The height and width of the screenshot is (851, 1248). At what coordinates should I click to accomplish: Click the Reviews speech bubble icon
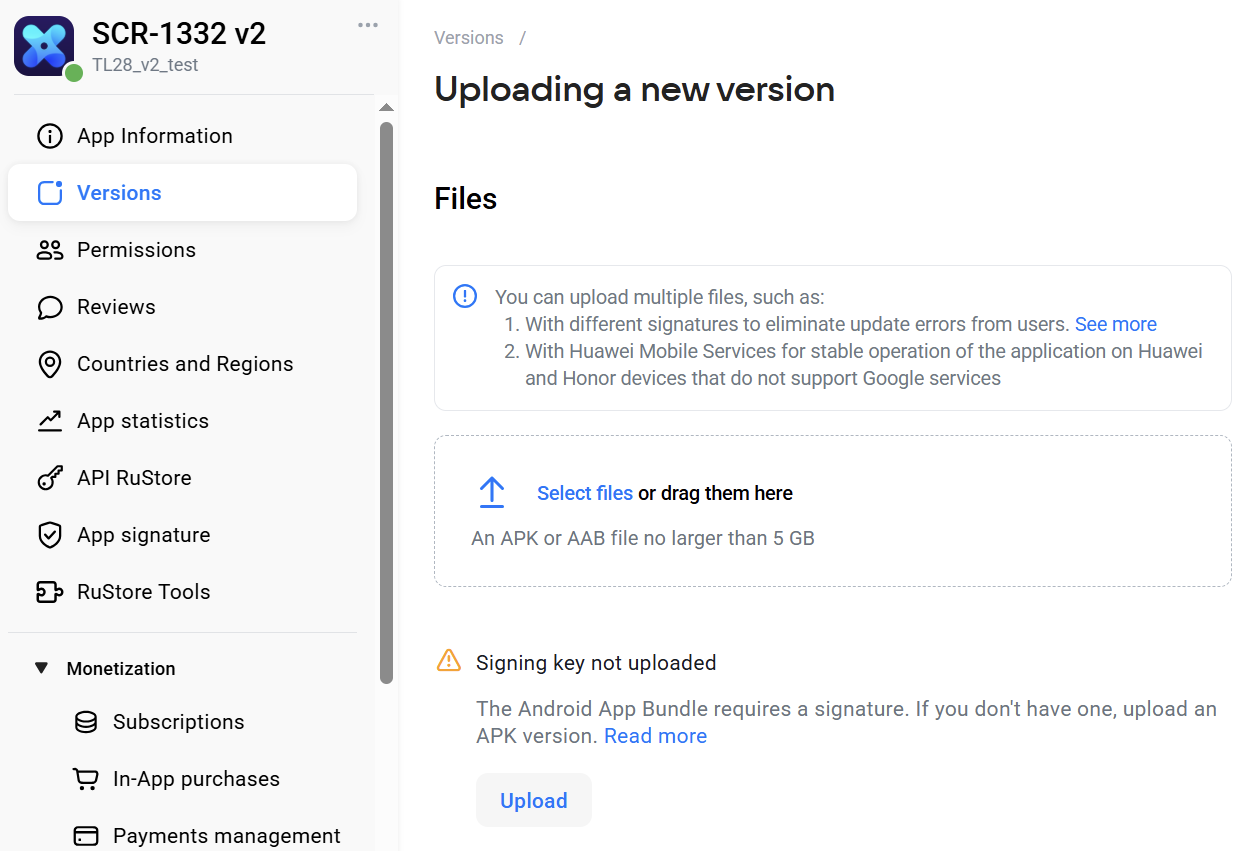coord(49,307)
